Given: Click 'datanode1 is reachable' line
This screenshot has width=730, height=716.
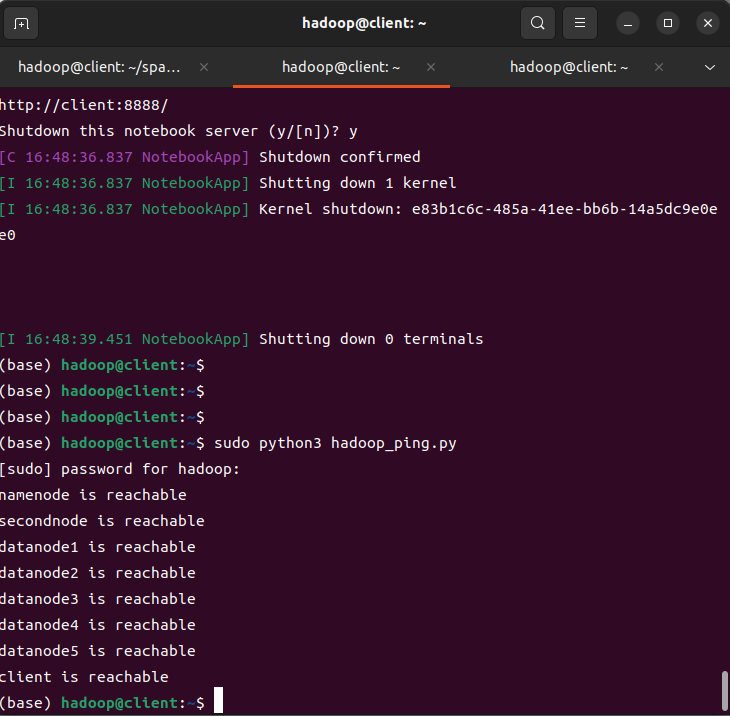Looking at the screenshot, I should 98,547.
